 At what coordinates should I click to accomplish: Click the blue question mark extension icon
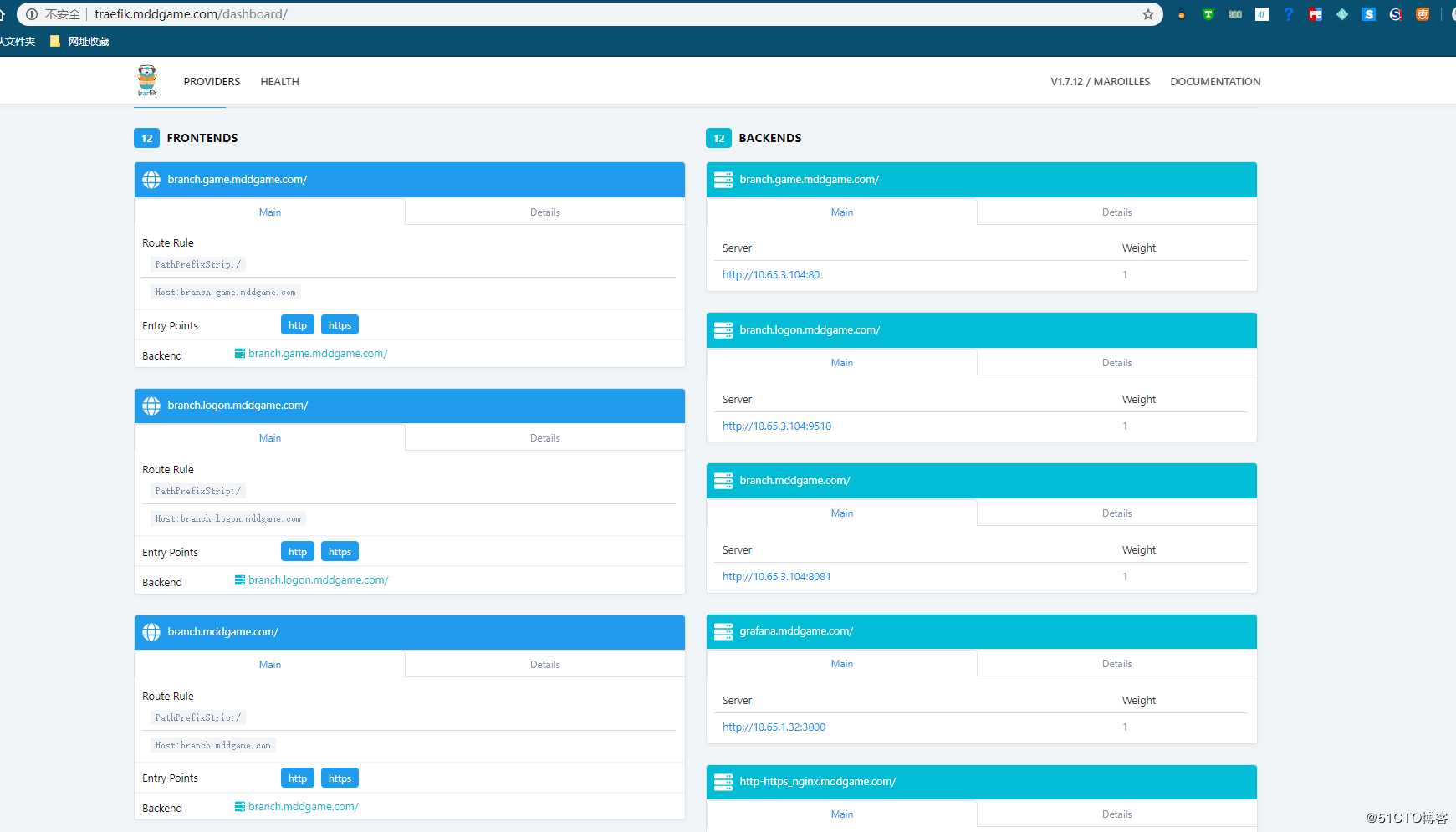1289,14
